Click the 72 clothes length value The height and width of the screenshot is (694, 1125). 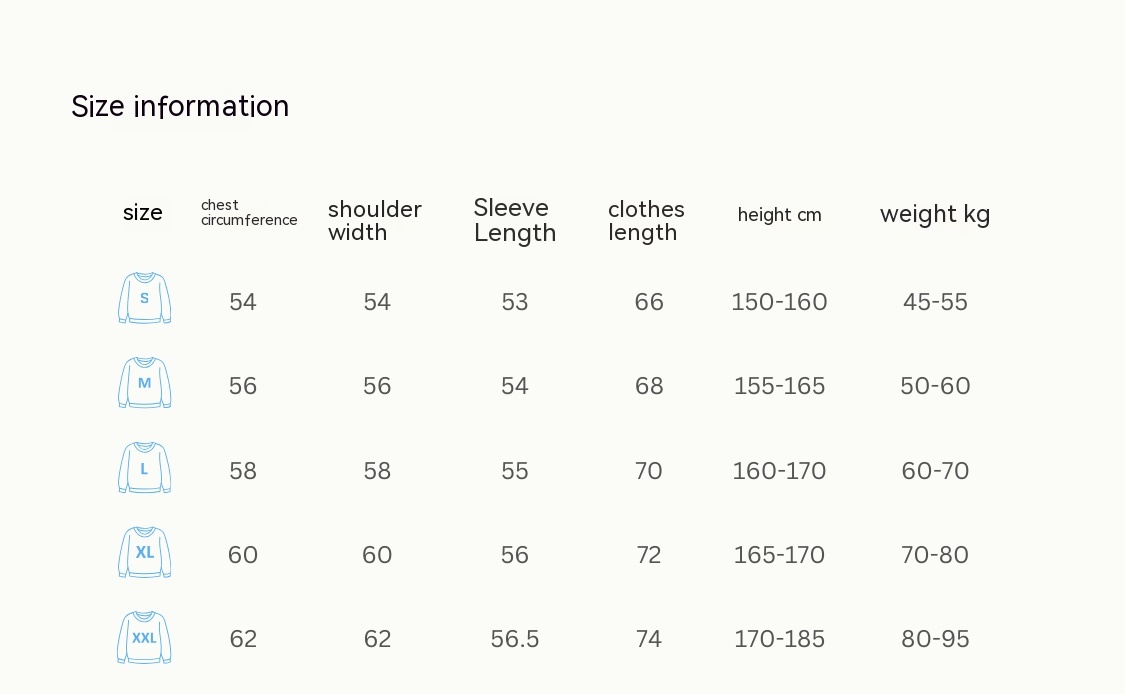(649, 555)
